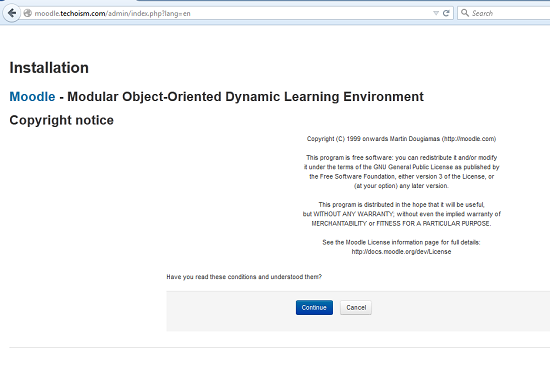Click the site identity globe icon

pyautogui.click(x=28, y=13)
